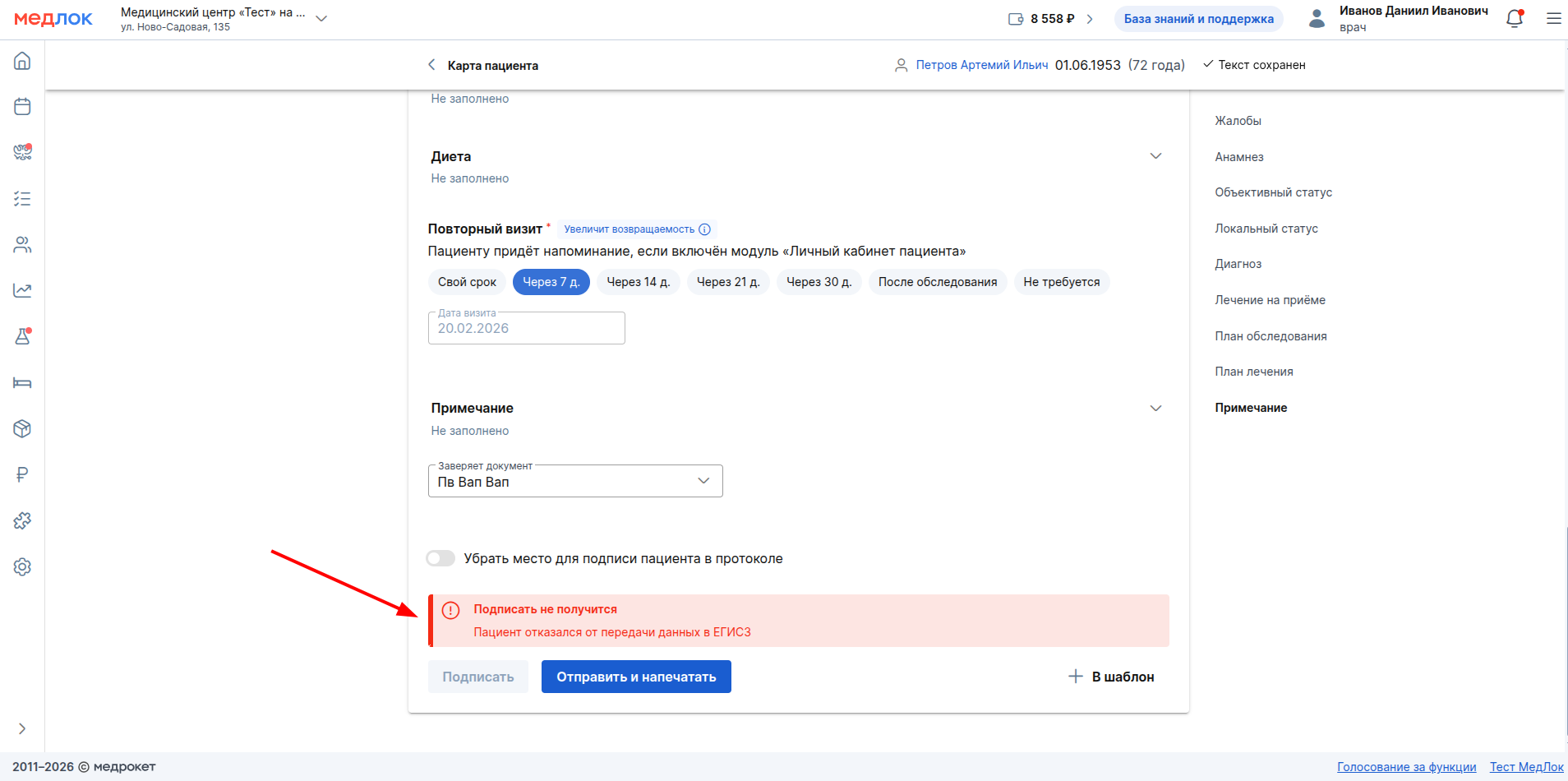
Task: Click the Дата визита input field
Action: click(x=526, y=328)
